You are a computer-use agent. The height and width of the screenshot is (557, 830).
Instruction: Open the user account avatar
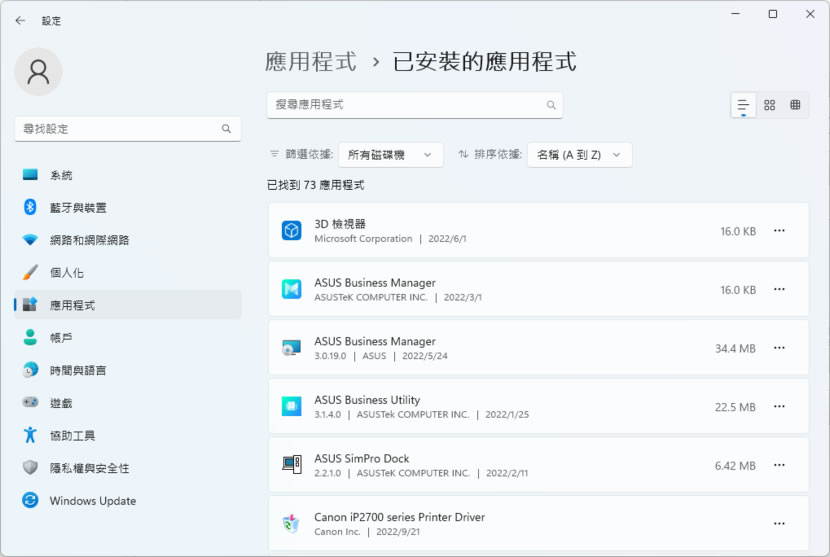pos(38,72)
